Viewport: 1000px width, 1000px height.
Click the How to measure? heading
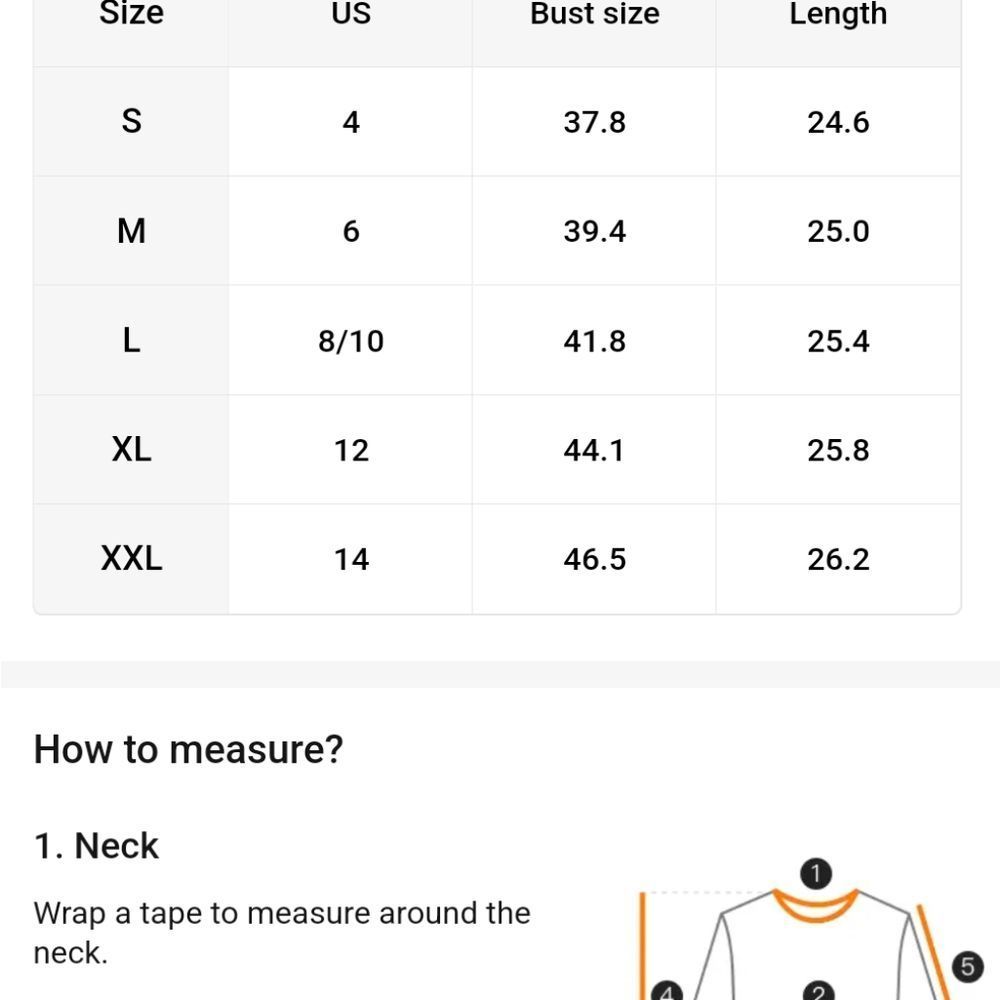coord(188,749)
